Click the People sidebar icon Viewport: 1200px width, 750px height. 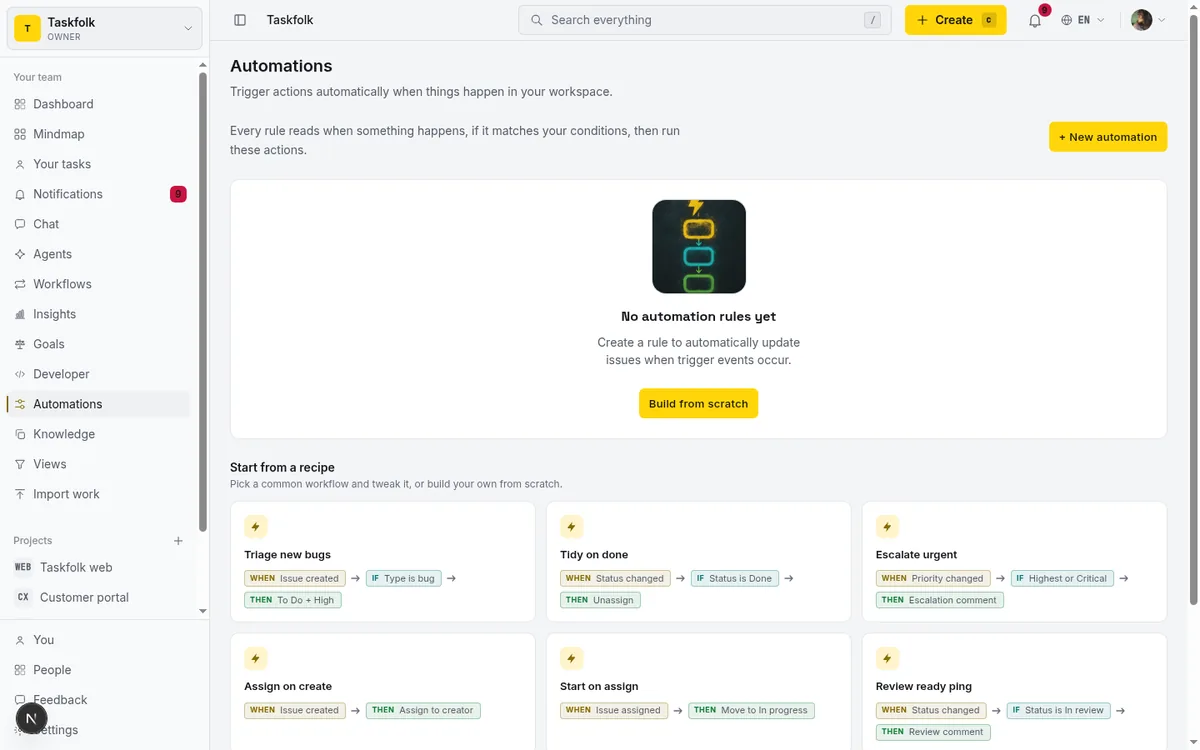point(20,670)
